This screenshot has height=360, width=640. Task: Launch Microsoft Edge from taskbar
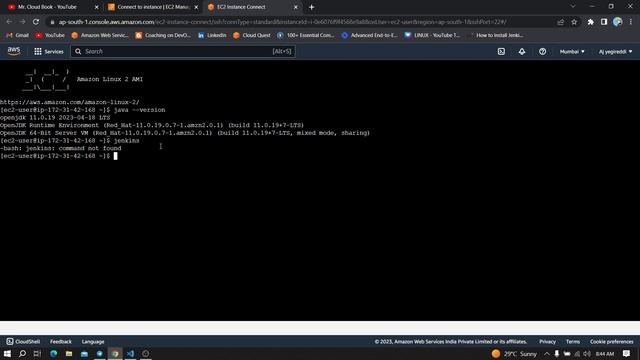[x=53, y=353]
